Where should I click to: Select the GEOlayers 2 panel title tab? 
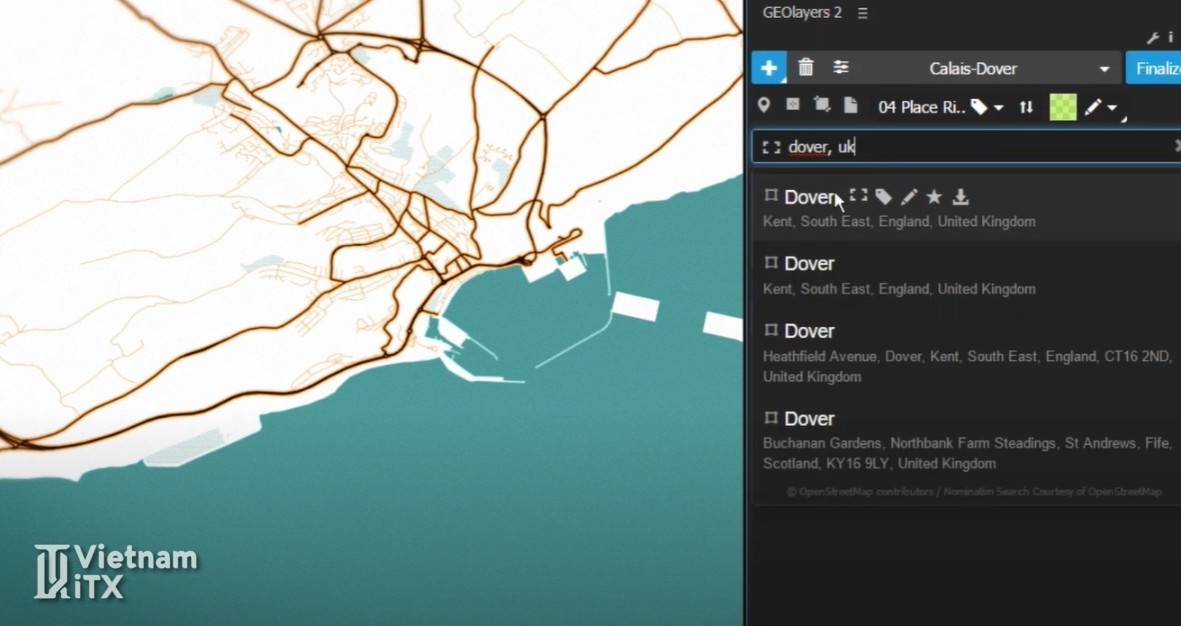click(802, 12)
